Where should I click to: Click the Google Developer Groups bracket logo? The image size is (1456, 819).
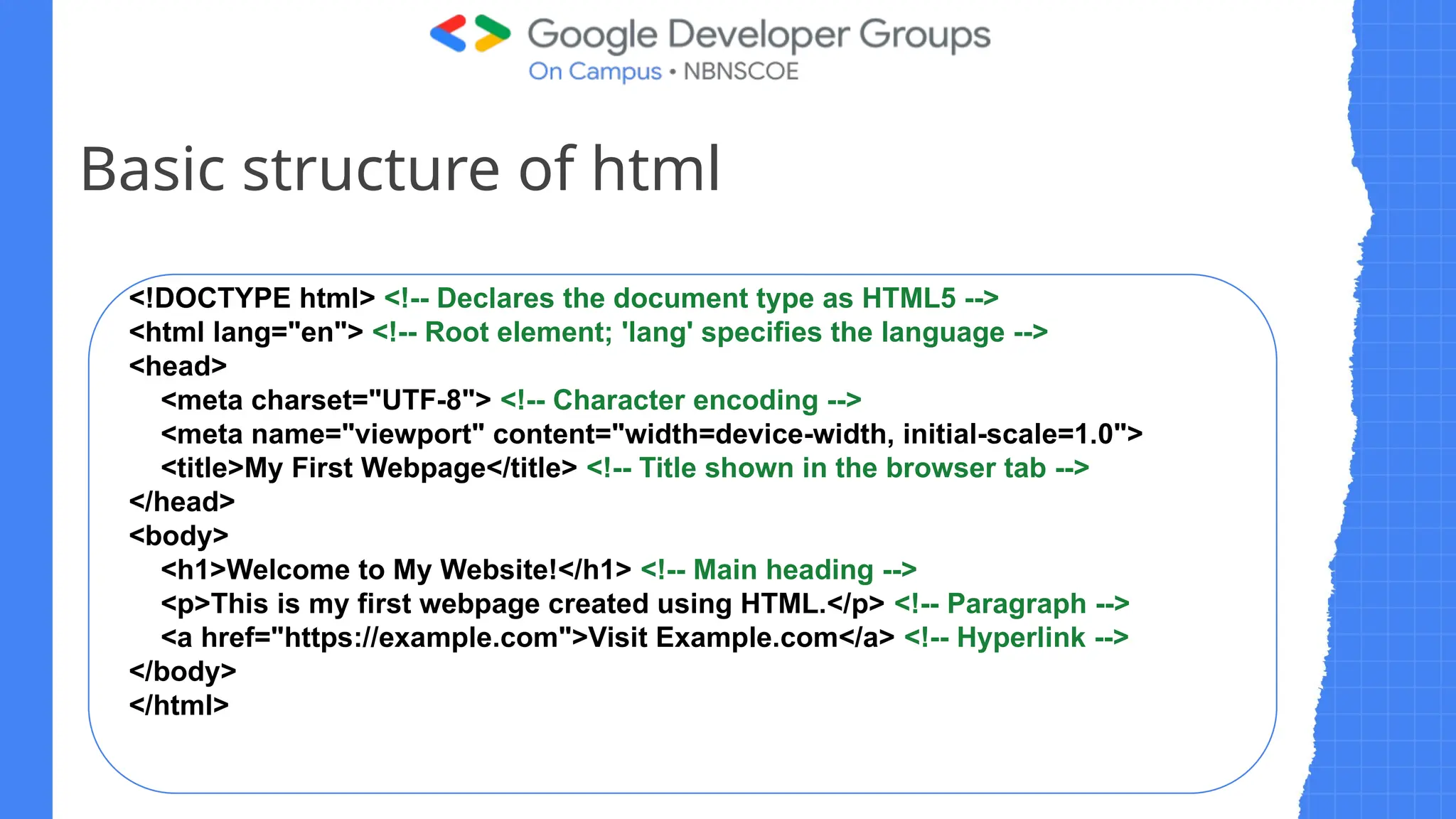pyautogui.click(x=470, y=33)
